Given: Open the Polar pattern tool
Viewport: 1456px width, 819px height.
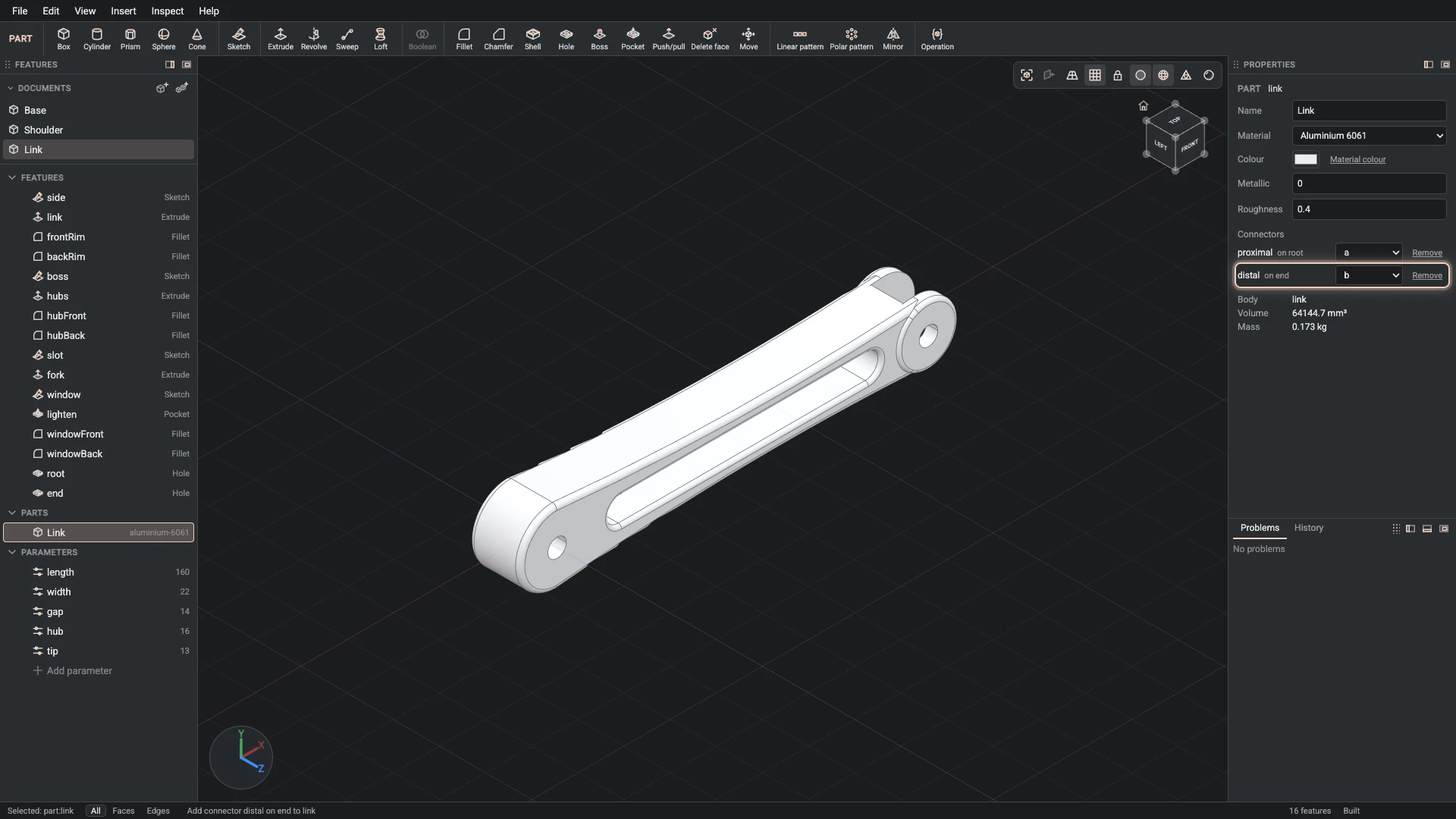Looking at the screenshot, I should click(851, 39).
